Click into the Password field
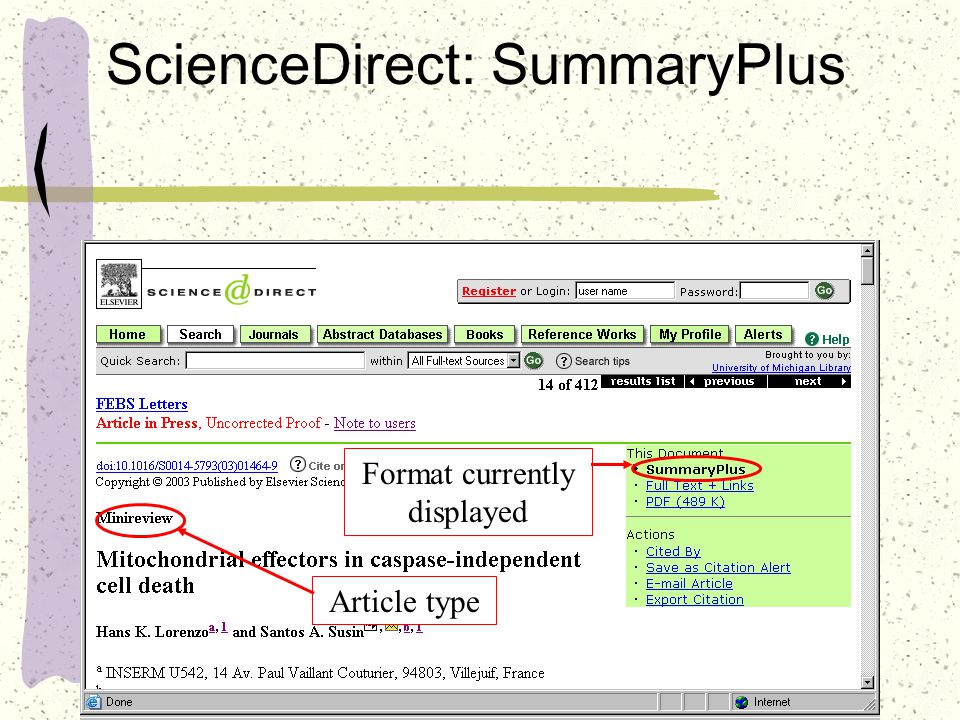This screenshot has height=720, width=960. click(x=774, y=291)
